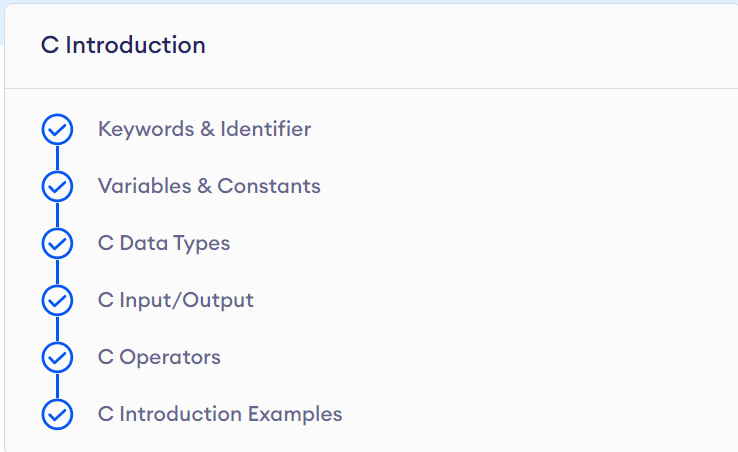Click progress connector between Variables and Data Types
The width and height of the screenshot is (738, 452).
pyautogui.click(x=57, y=215)
